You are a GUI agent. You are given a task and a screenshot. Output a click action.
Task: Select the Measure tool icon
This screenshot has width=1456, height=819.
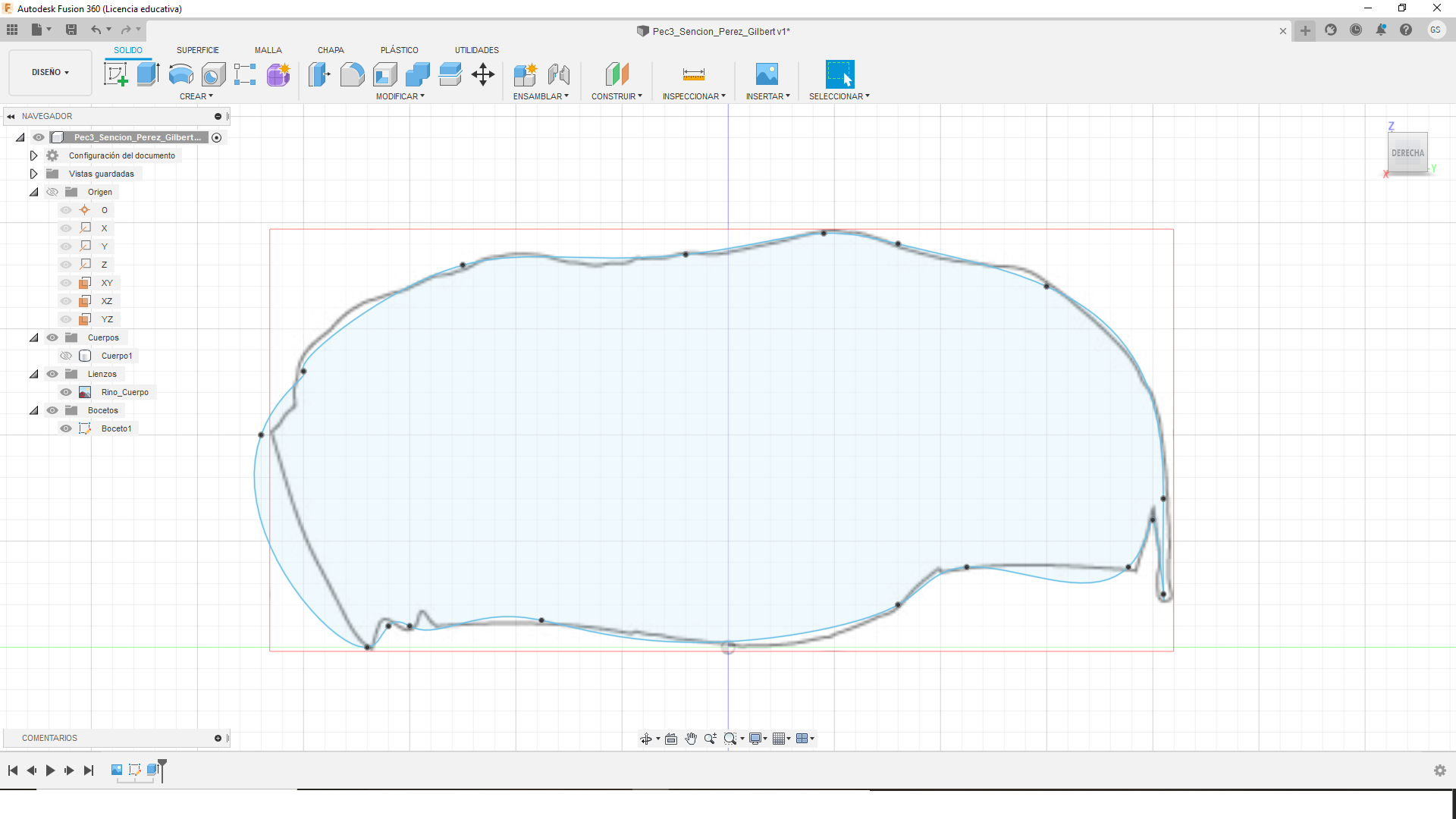point(694,74)
